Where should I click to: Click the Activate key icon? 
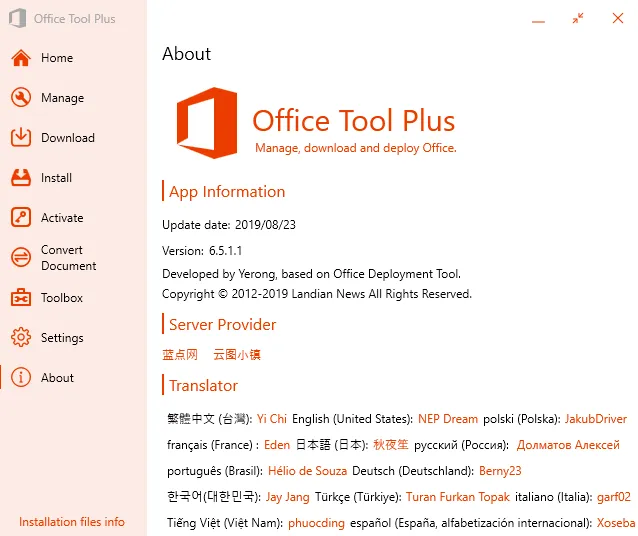tap(21, 217)
